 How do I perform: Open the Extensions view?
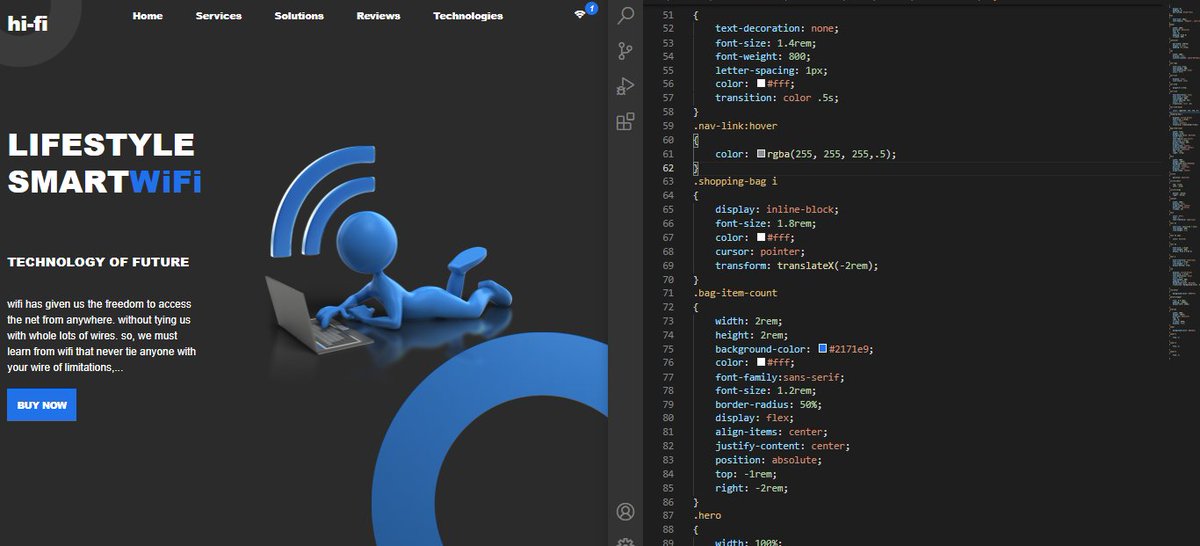point(625,122)
